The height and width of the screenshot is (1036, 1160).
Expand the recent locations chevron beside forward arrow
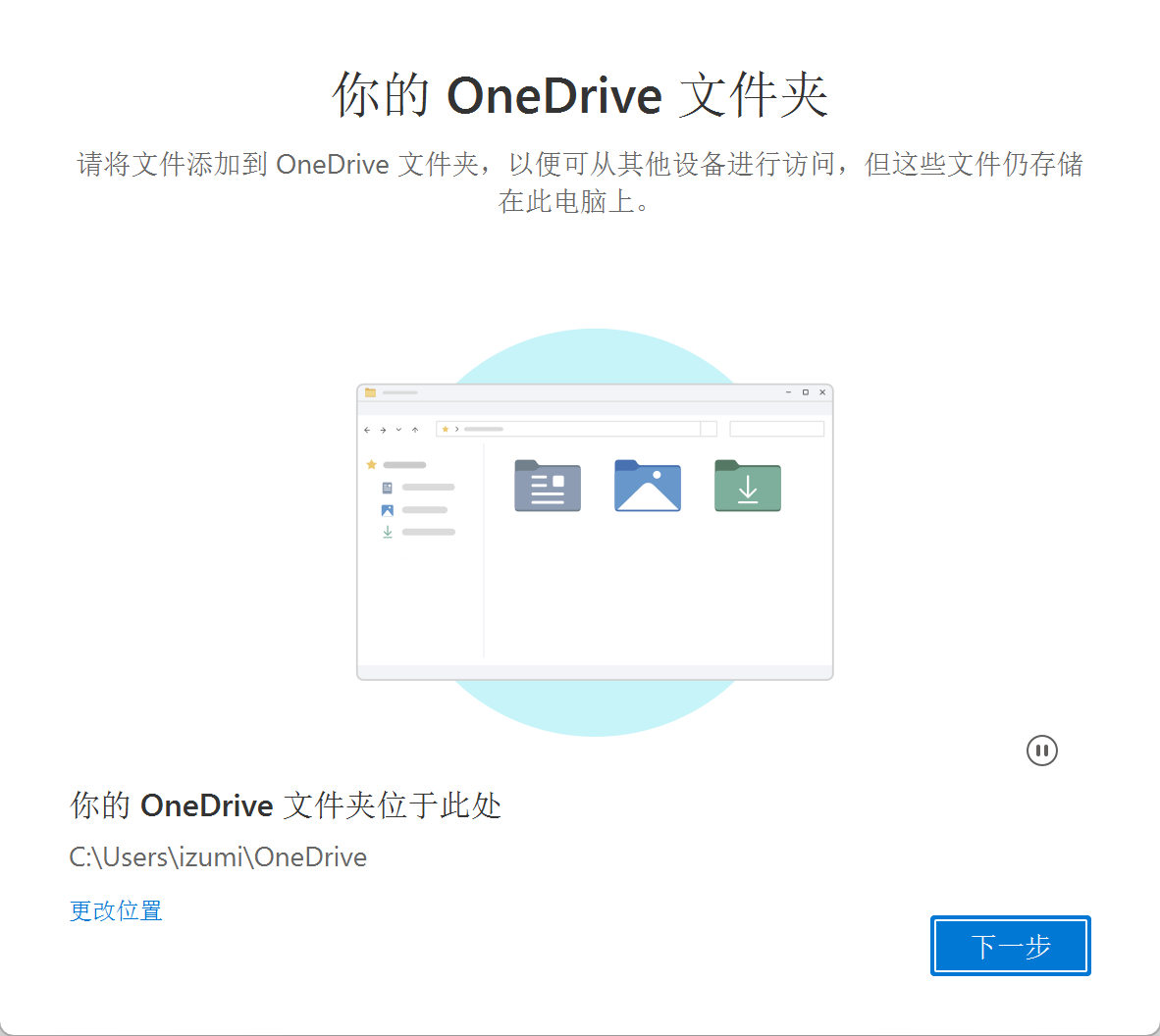pos(398,430)
